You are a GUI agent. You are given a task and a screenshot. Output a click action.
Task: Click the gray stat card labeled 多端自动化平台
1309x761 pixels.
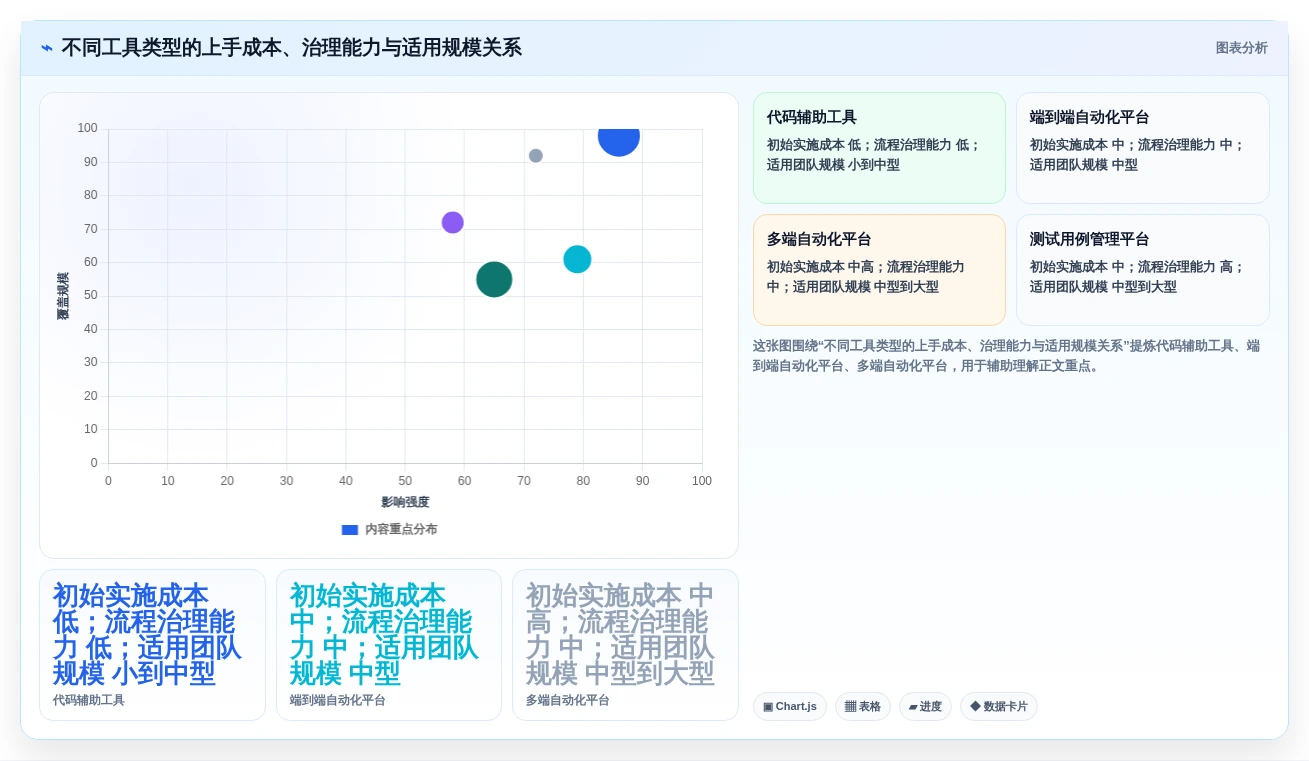(x=625, y=645)
